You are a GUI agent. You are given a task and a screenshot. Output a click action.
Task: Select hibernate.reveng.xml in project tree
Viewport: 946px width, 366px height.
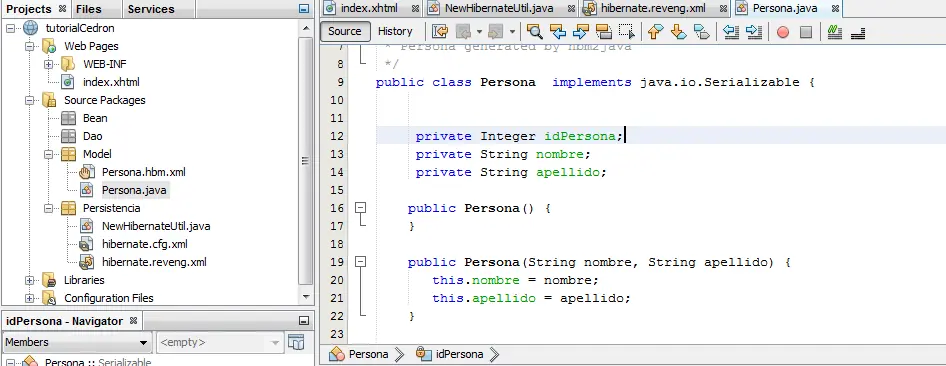tap(154, 262)
